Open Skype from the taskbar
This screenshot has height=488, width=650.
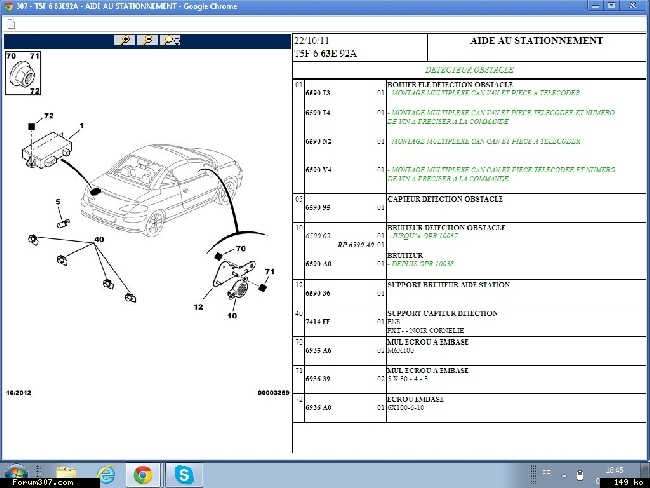pyautogui.click(x=184, y=475)
